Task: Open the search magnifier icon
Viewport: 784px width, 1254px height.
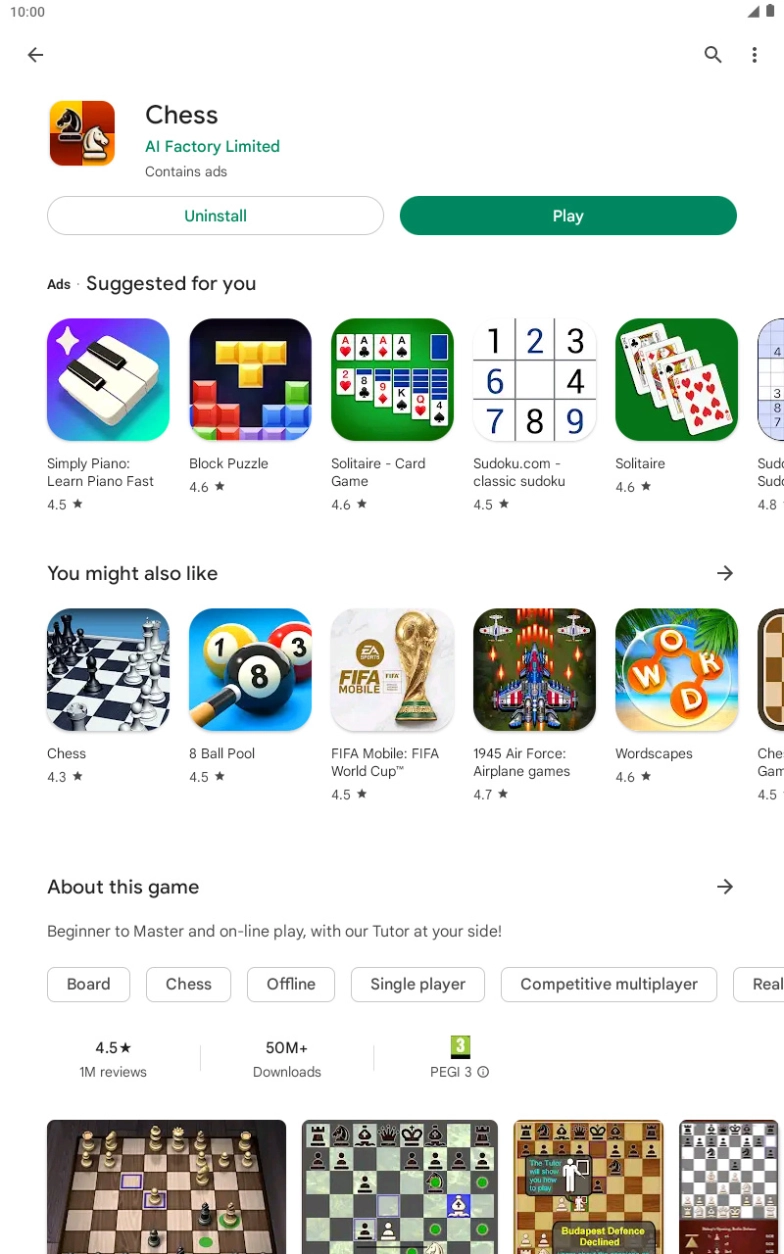Action: (x=713, y=55)
